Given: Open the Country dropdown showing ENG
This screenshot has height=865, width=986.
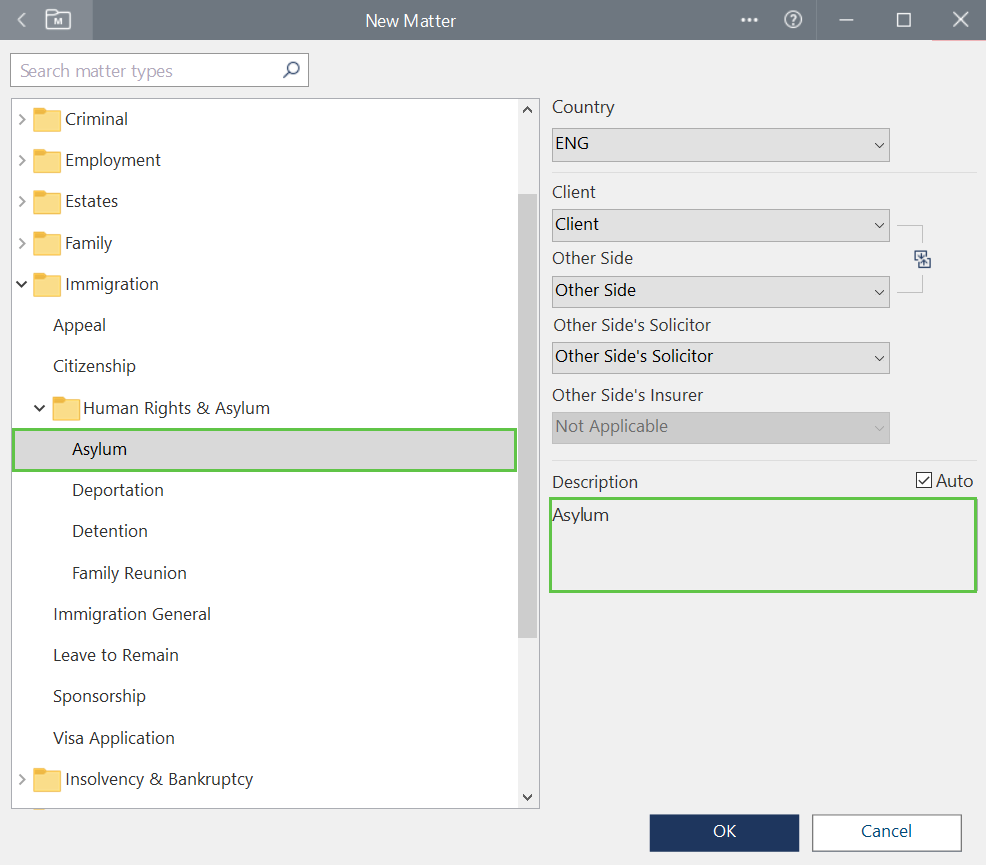Looking at the screenshot, I should (x=720, y=144).
